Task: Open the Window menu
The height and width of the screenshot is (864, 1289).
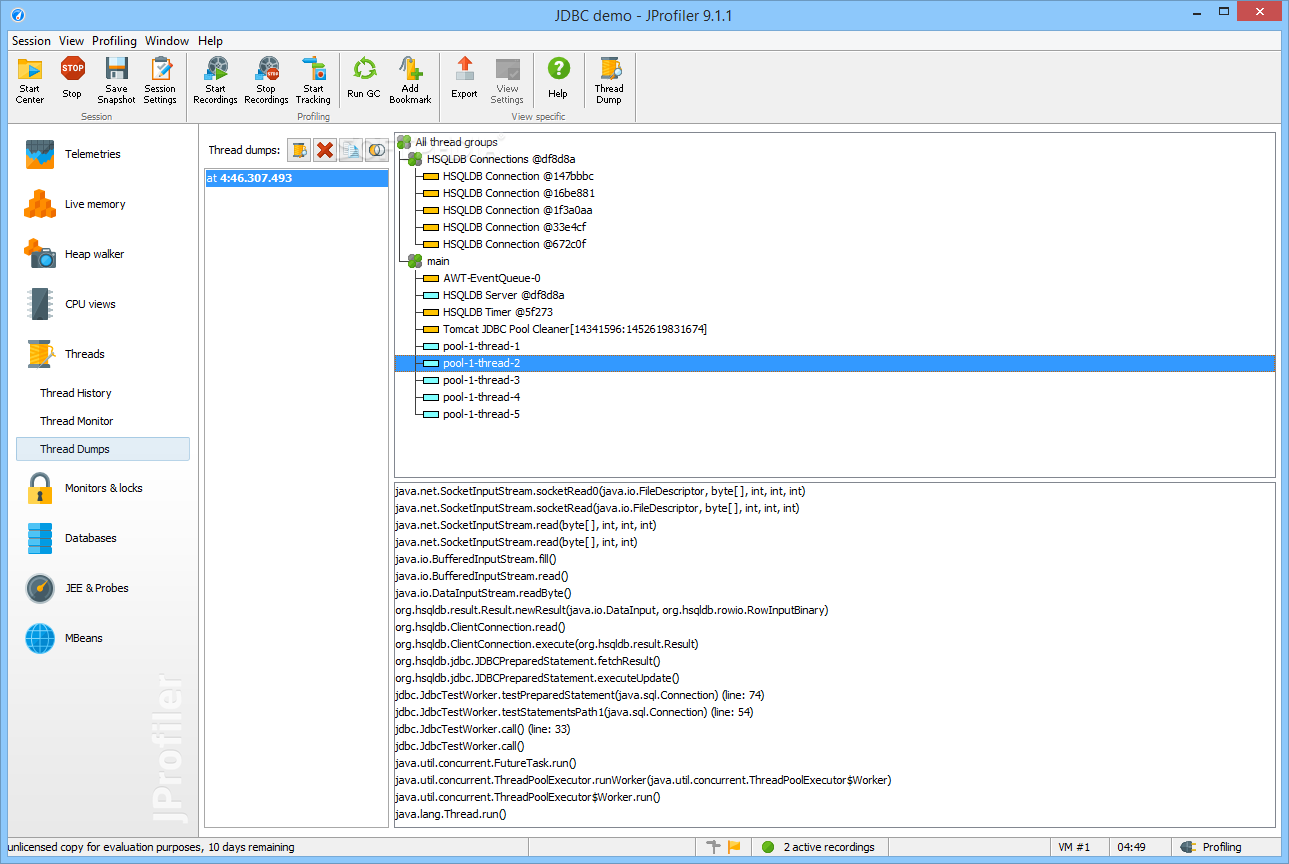Action: pos(167,41)
